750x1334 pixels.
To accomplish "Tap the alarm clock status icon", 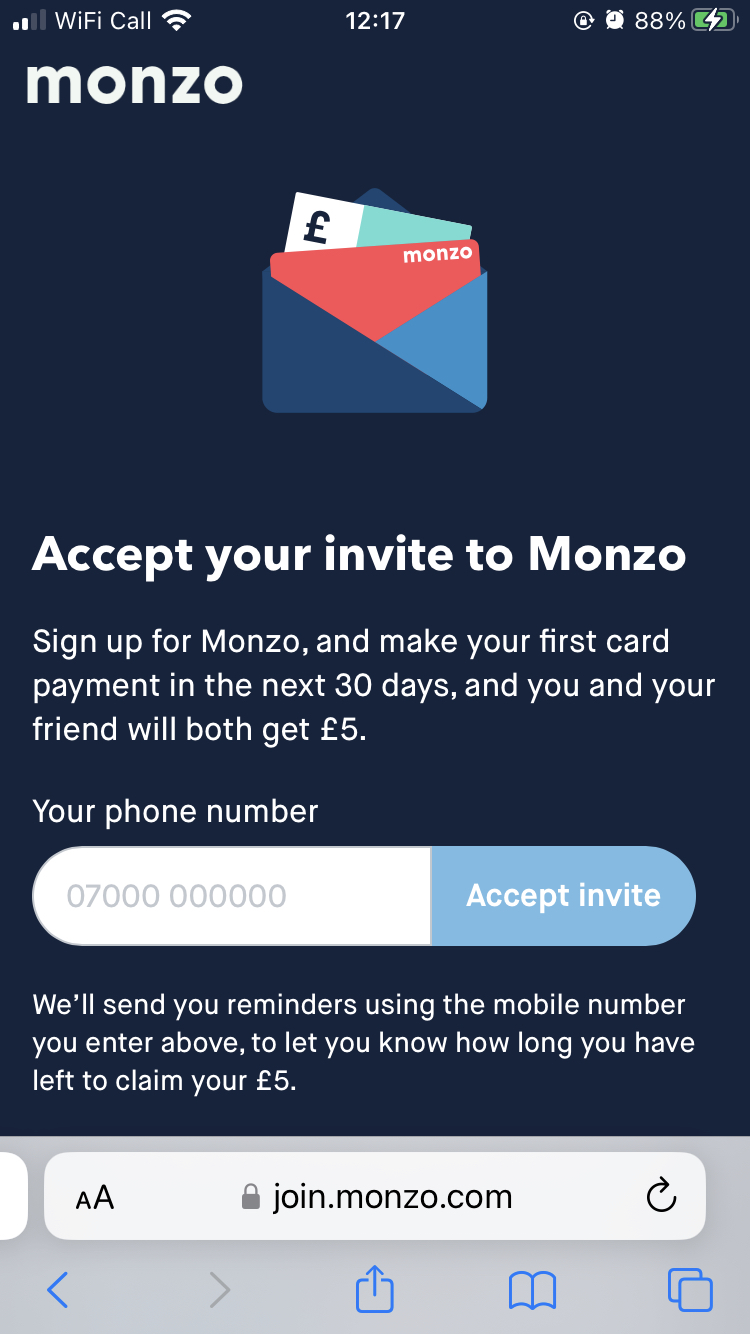I will (614, 19).
